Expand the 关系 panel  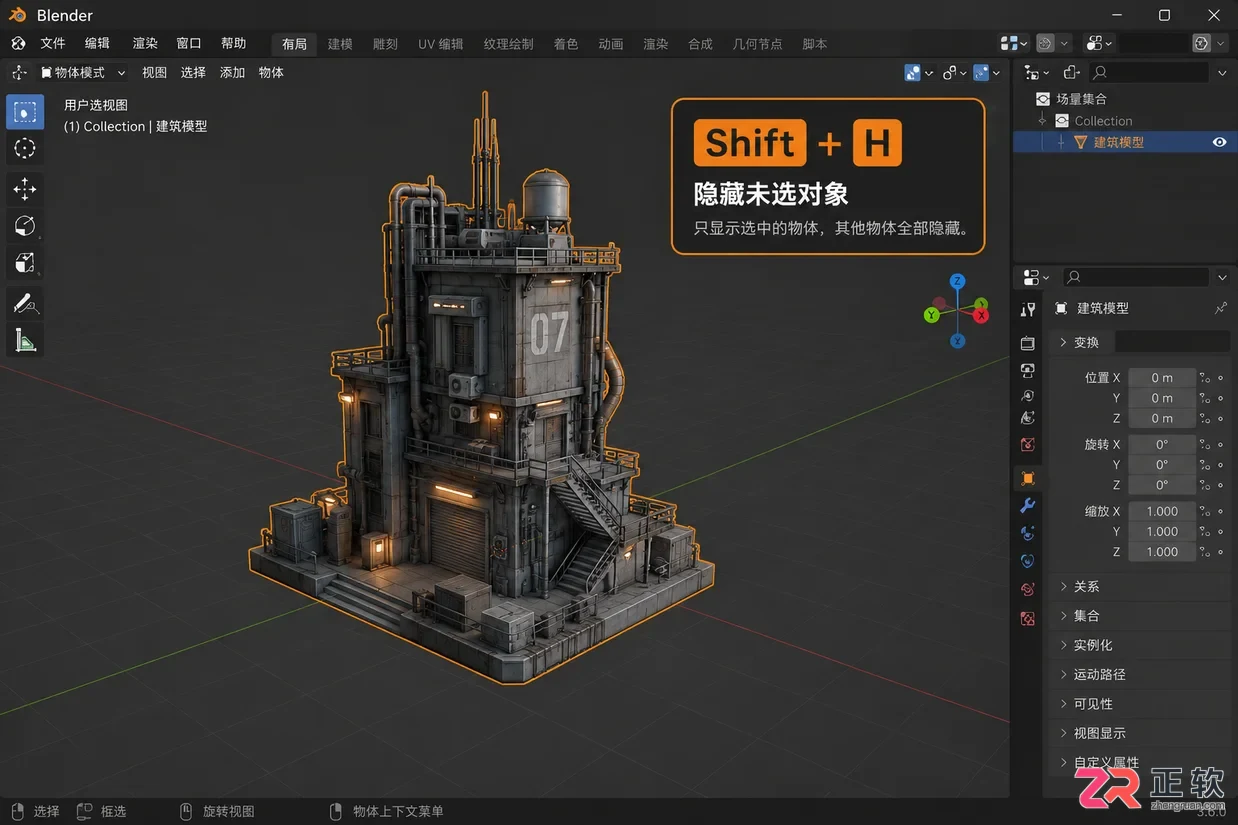coord(1142,587)
